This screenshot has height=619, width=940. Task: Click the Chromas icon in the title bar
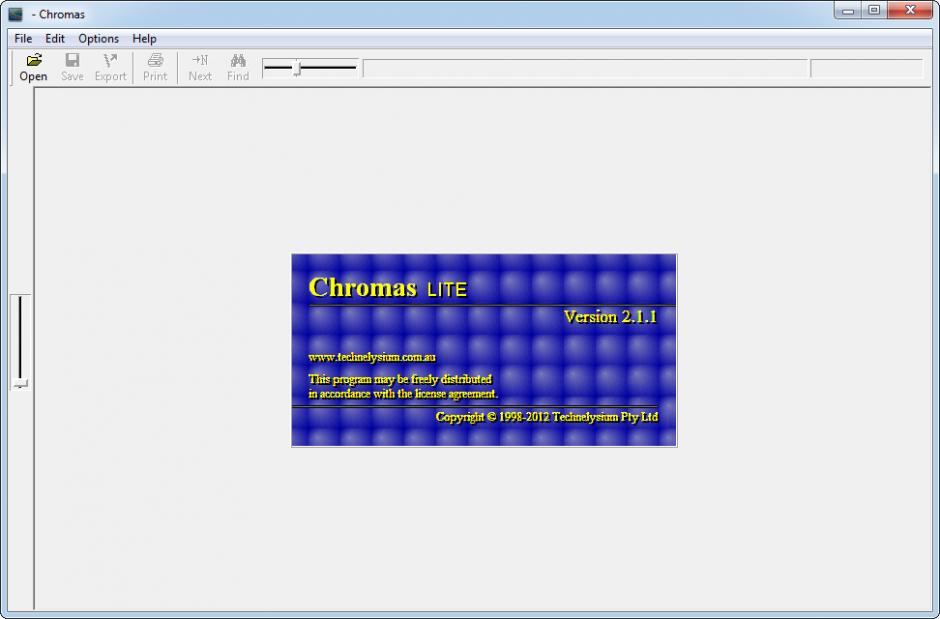[15, 14]
